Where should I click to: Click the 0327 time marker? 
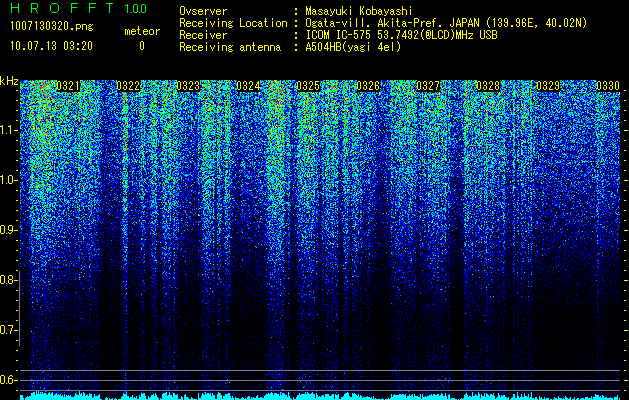428,86
